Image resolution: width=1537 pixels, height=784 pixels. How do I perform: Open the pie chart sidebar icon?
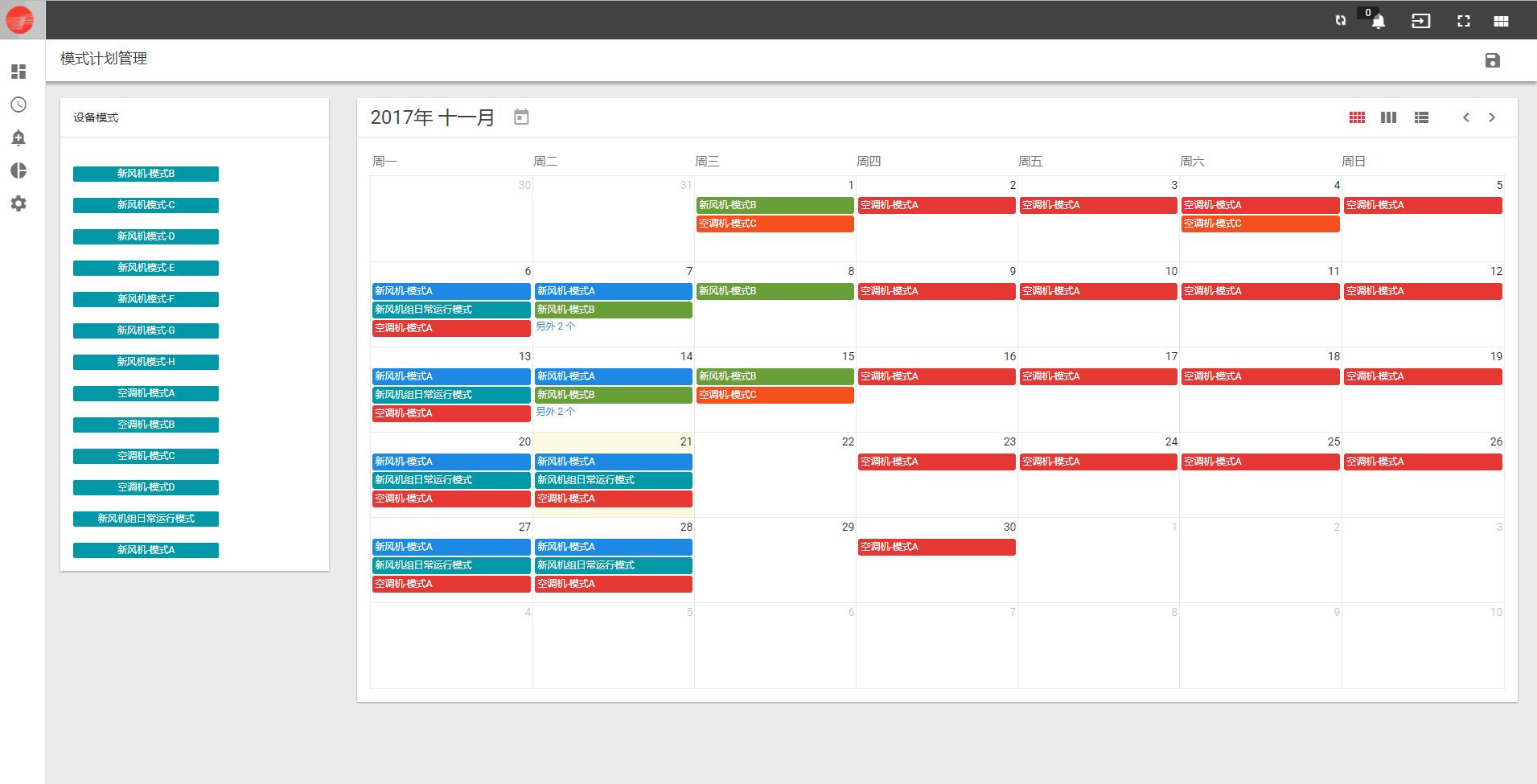18,170
